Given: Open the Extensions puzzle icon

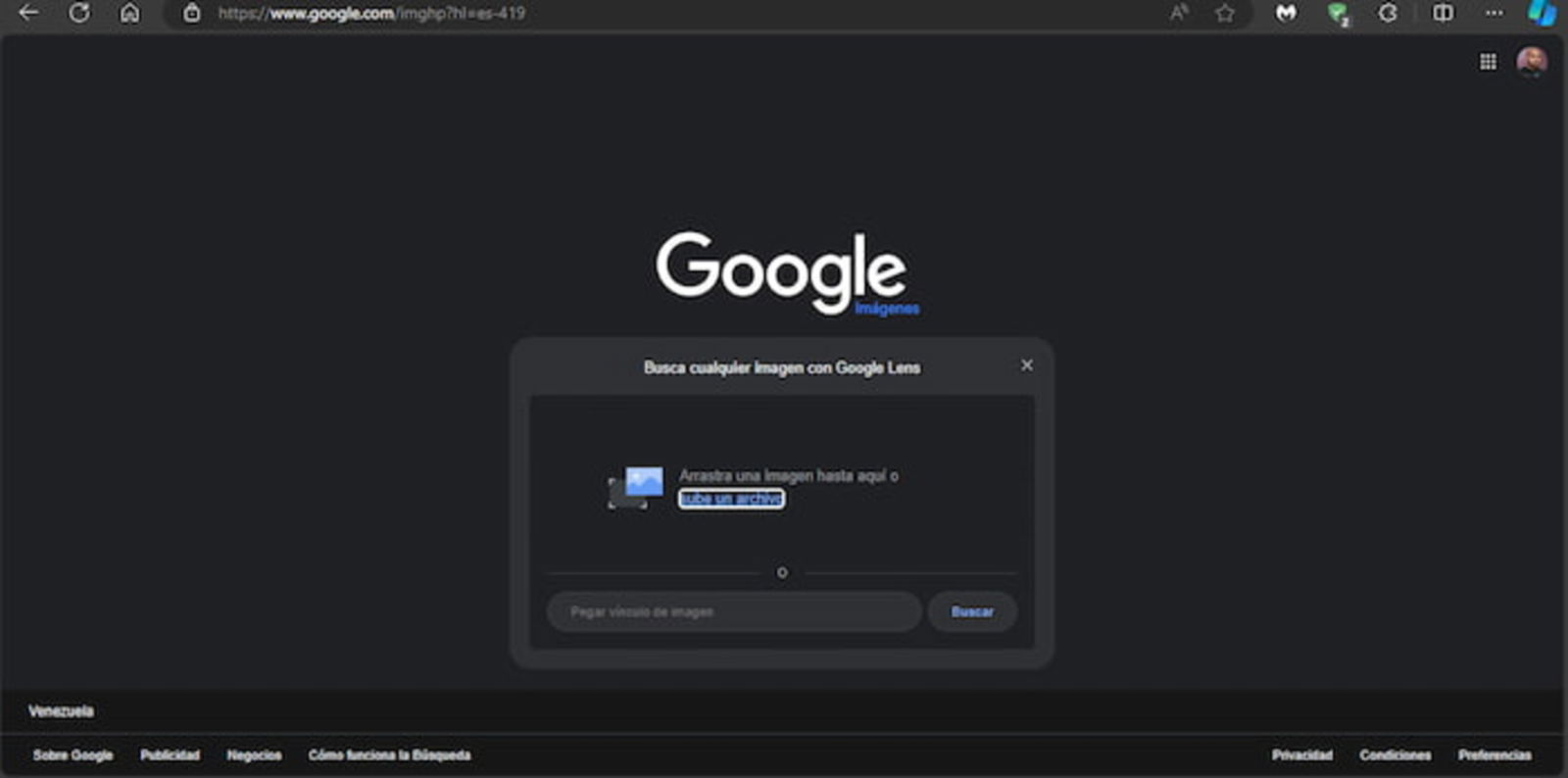Looking at the screenshot, I should tap(1388, 13).
